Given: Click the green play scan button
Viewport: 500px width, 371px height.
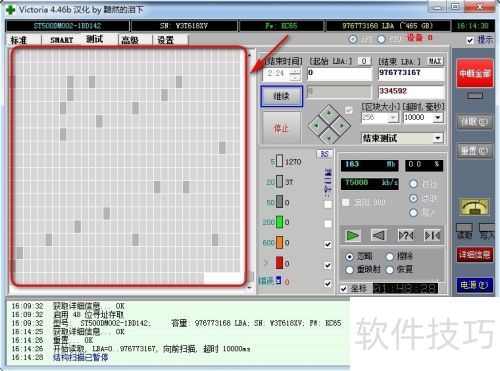Looking at the screenshot, I should point(352,236).
